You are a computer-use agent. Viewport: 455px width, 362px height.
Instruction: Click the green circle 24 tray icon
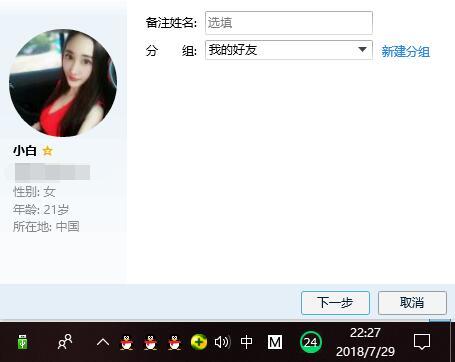(311, 342)
